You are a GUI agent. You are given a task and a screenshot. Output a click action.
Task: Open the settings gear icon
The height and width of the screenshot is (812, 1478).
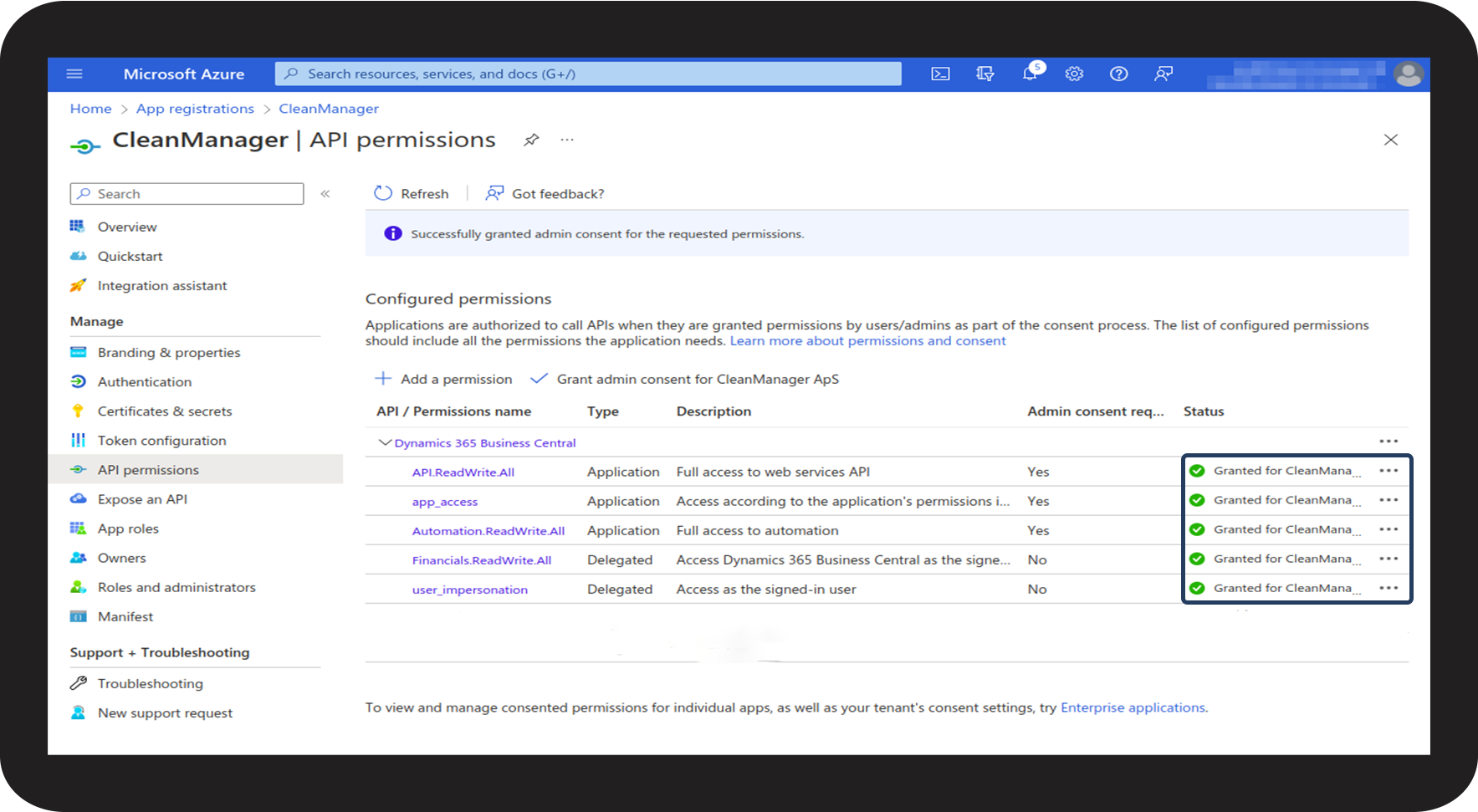pos(1074,74)
